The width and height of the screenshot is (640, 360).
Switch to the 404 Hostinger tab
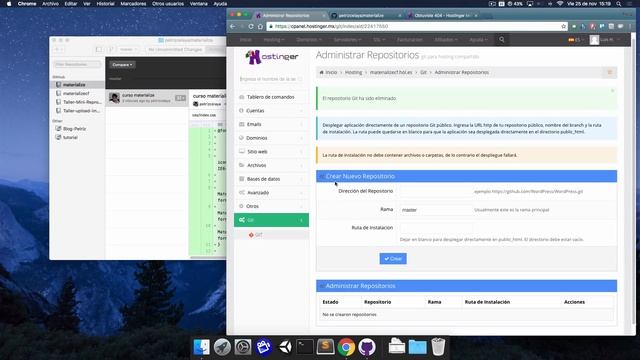click(x=441, y=15)
